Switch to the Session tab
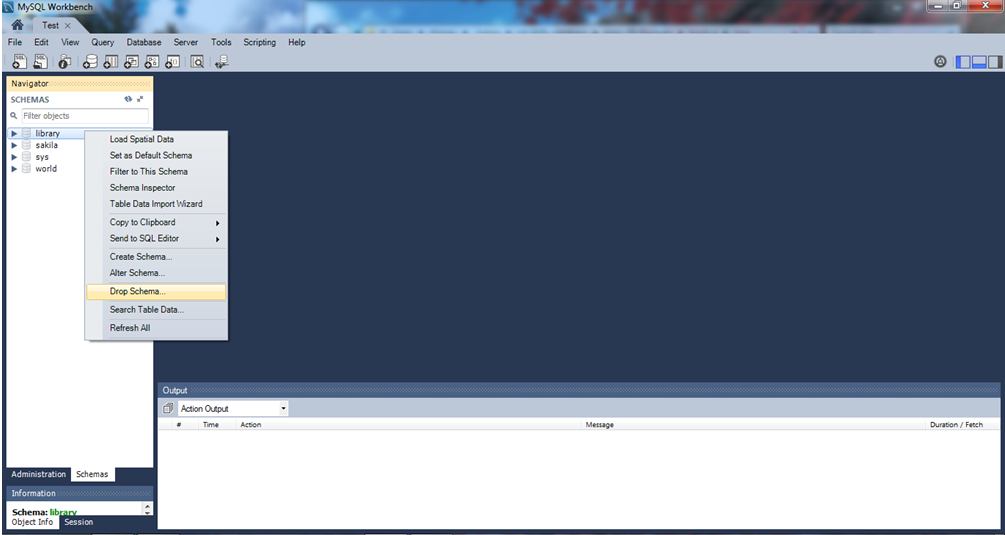Screen dimensions: 1005x535 [79, 522]
